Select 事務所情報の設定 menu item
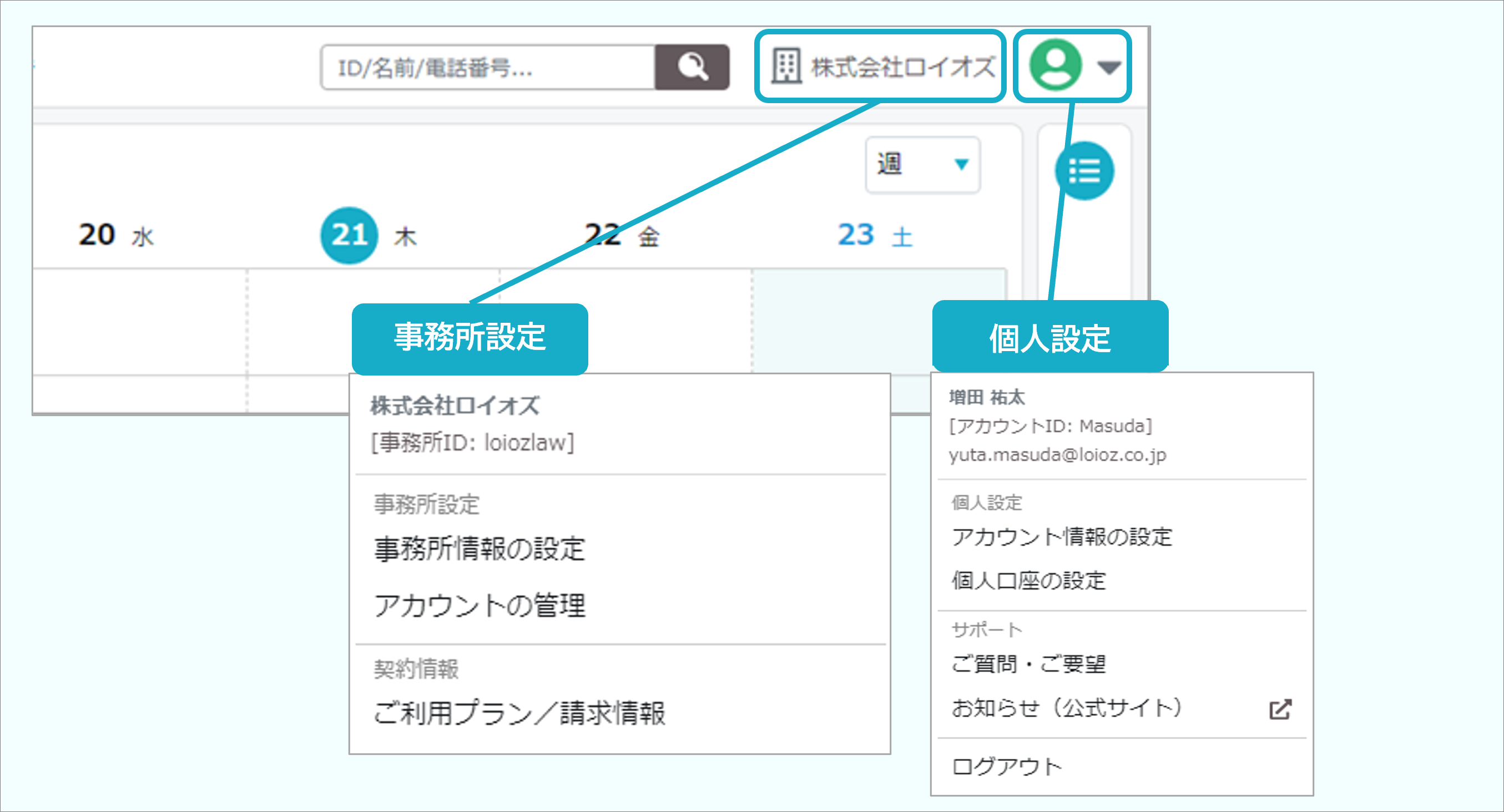The width and height of the screenshot is (1504, 812). pyautogui.click(x=480, y=549)
